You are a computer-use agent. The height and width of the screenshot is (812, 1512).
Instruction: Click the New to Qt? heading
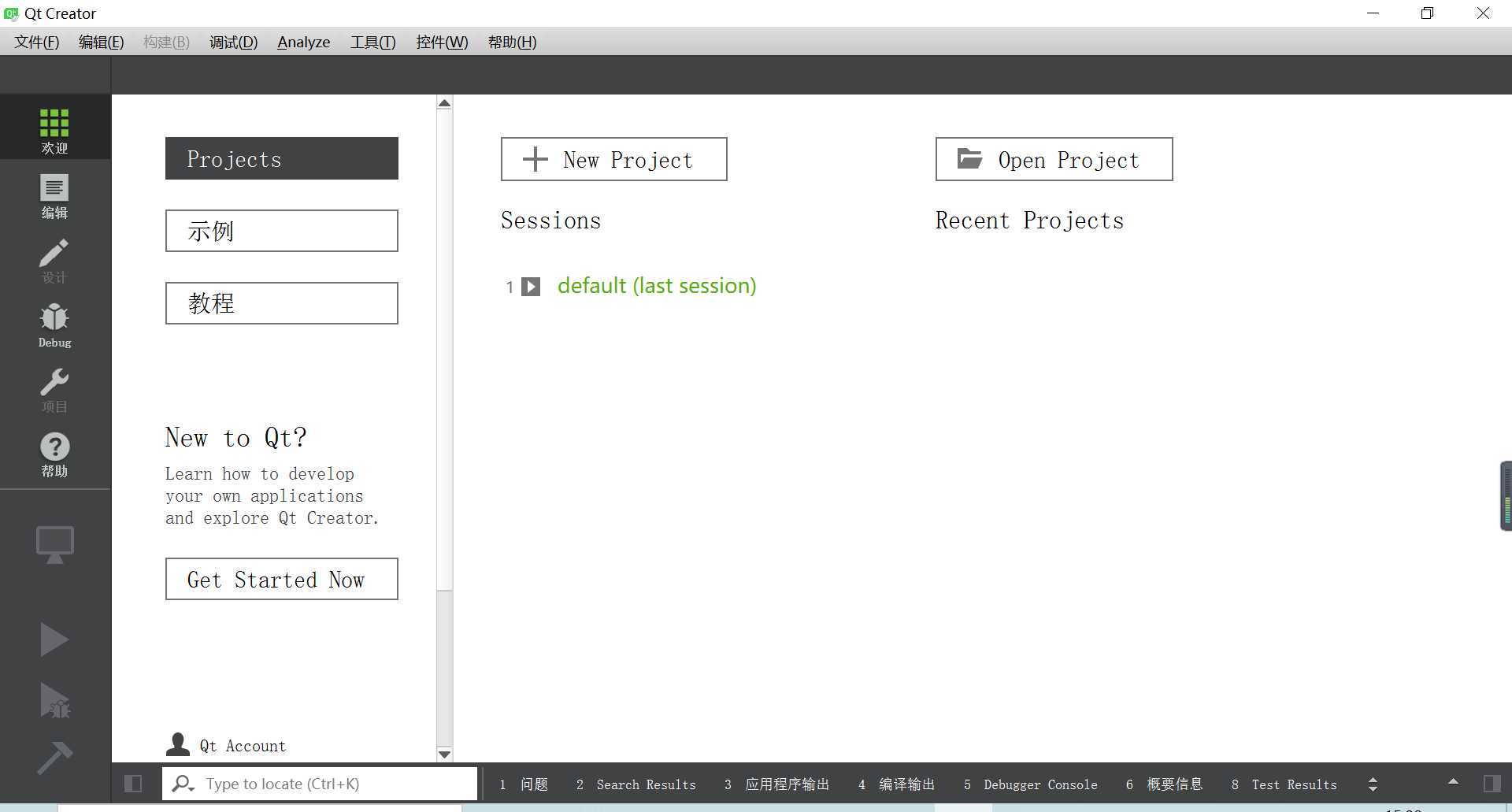coord(235,437)
